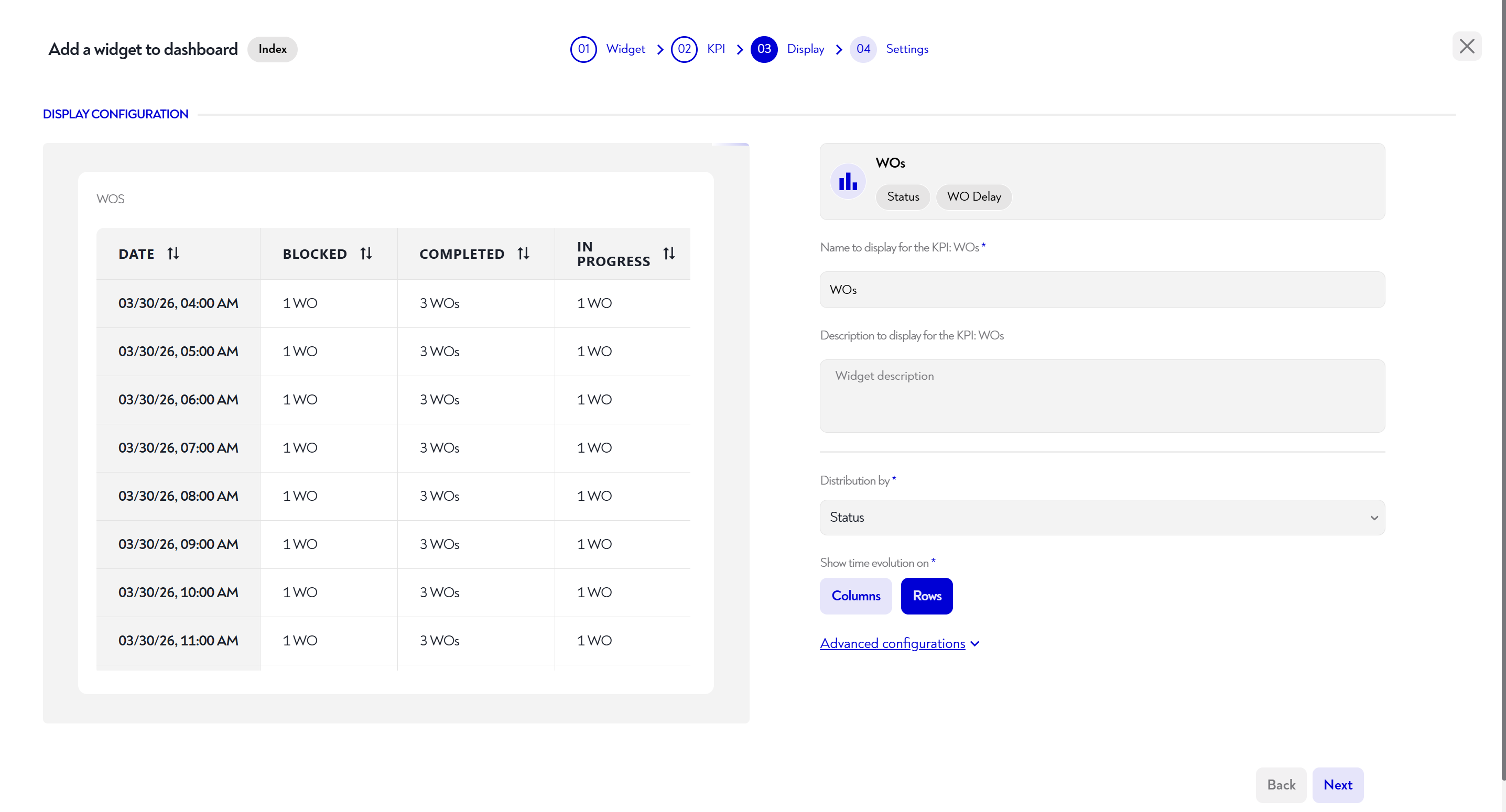The height and width of the screenshot is (812, 1506).
Task: Expand Advanced configurations section
Action: coord(898,643)
